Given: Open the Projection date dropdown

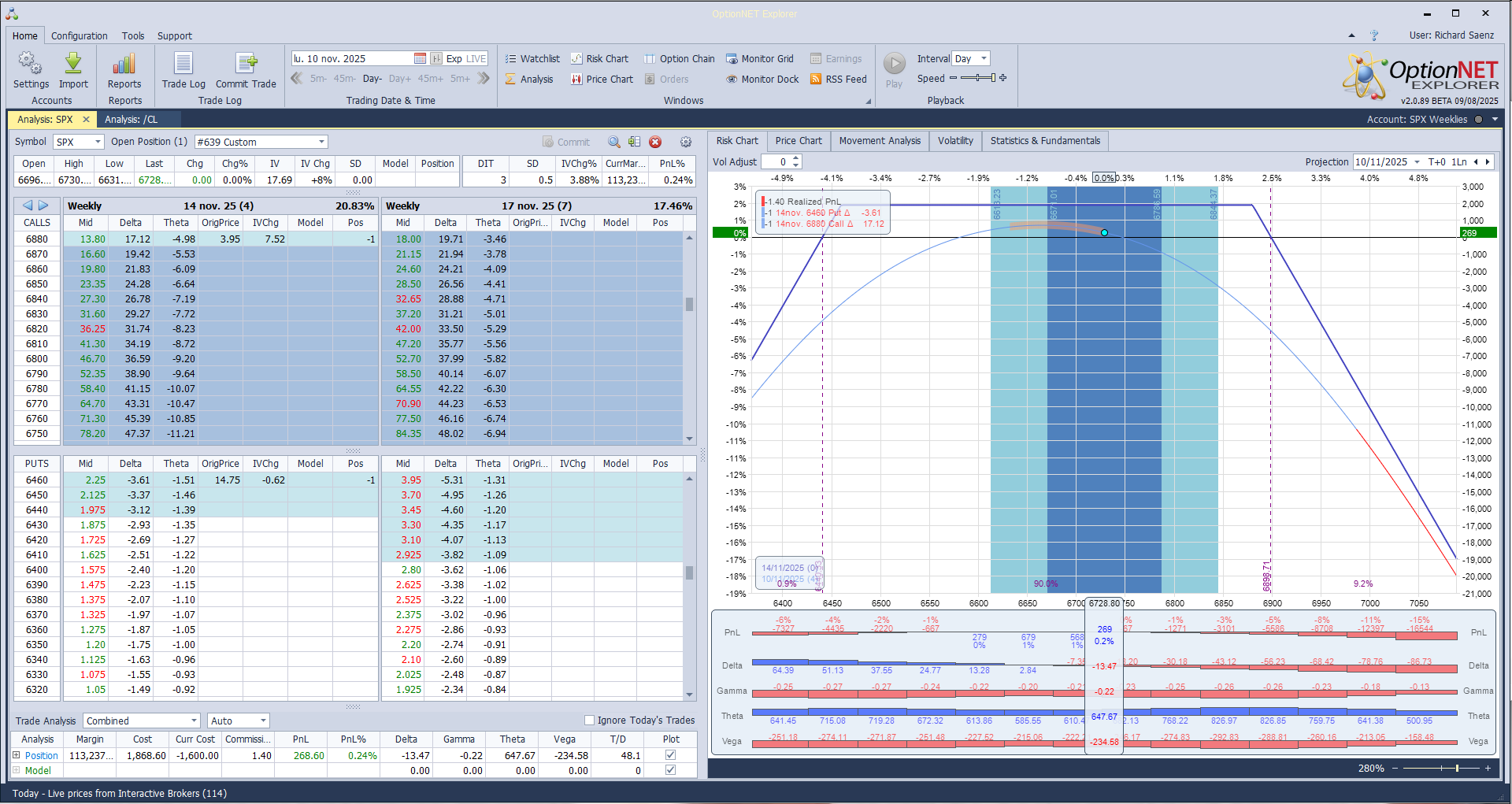Looking at the screenshot, I should 1417,161.
